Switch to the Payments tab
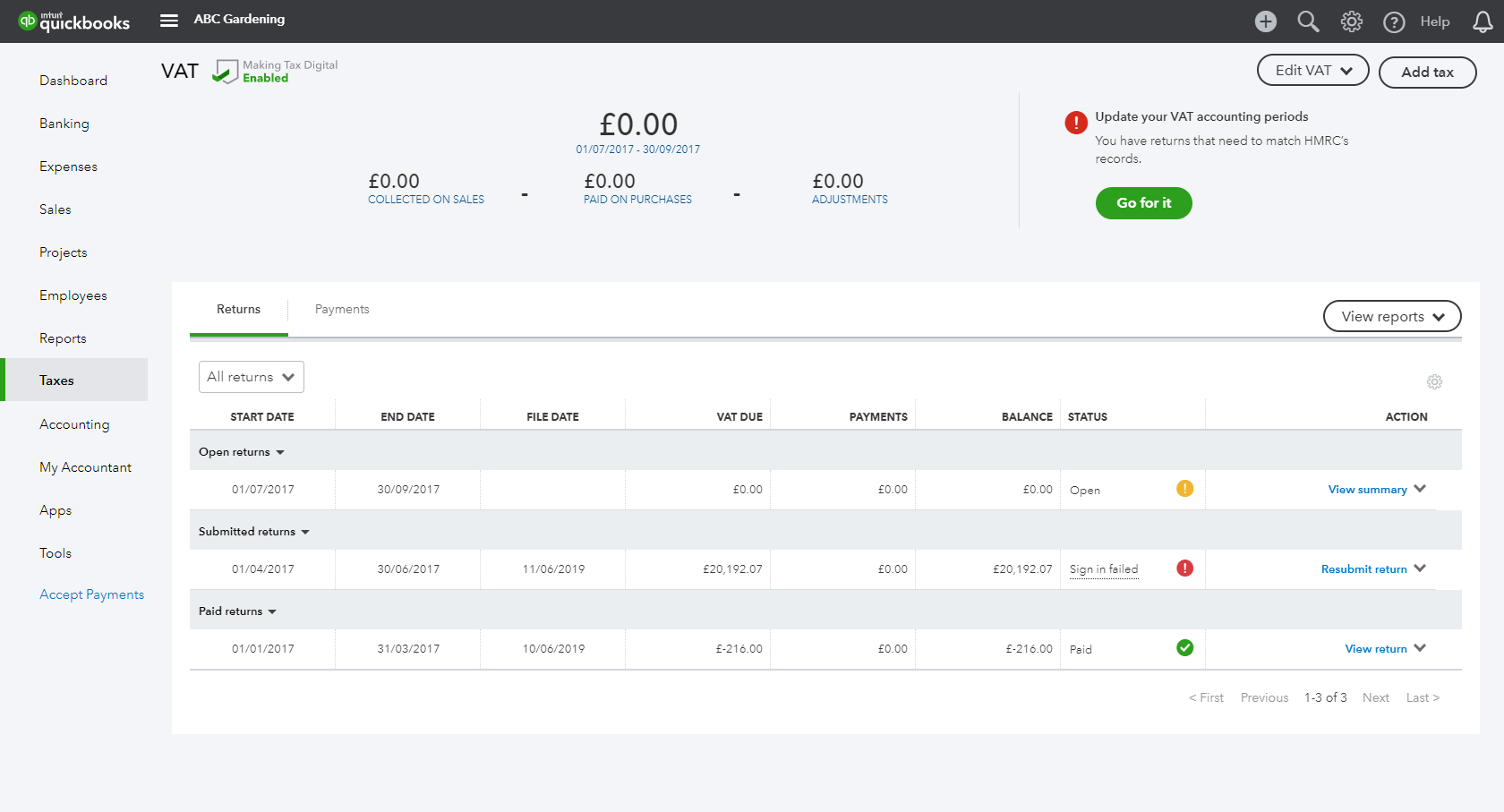Screen dimensions: 1504x812 (x=342, y=310)
